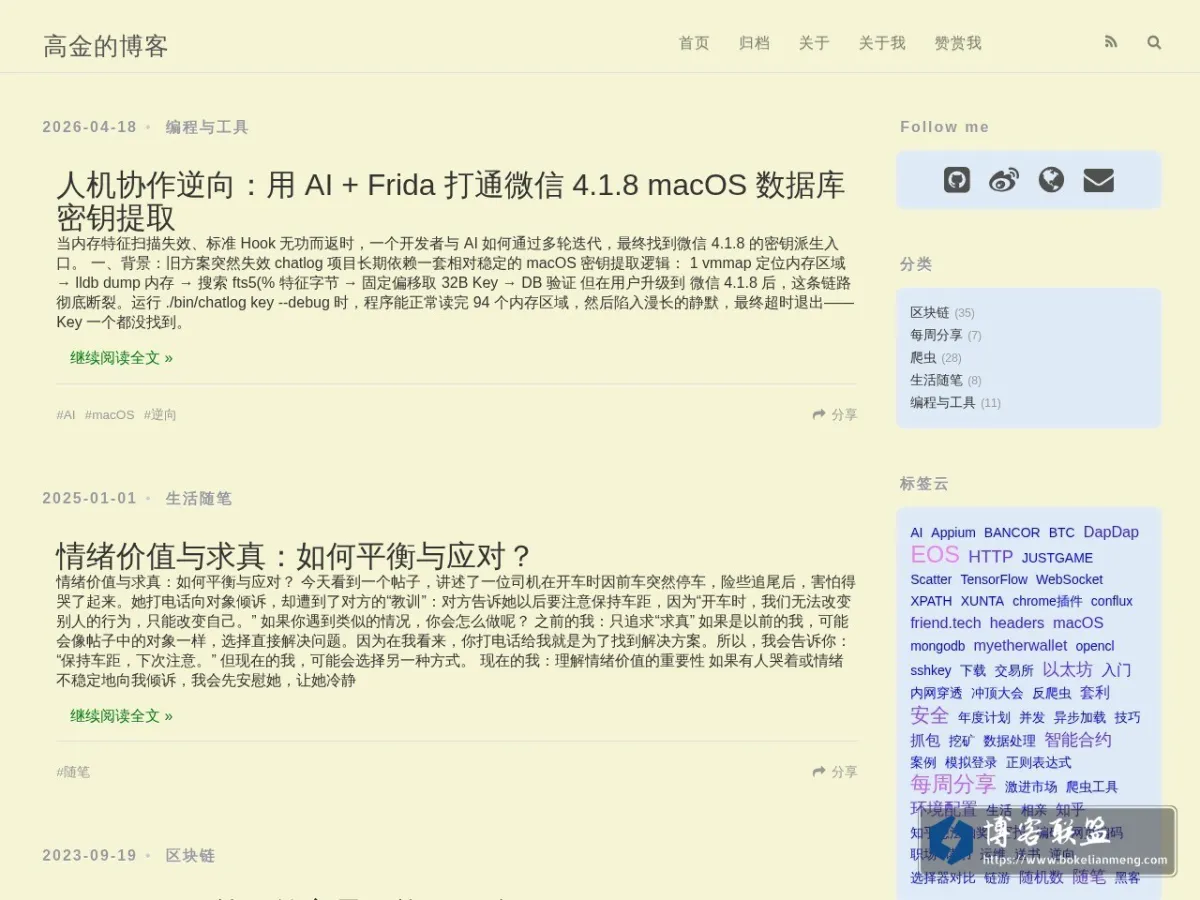Click the Appium tag in tag cloud
Viewport: 1200px width, 900px height.
point(953,533)
